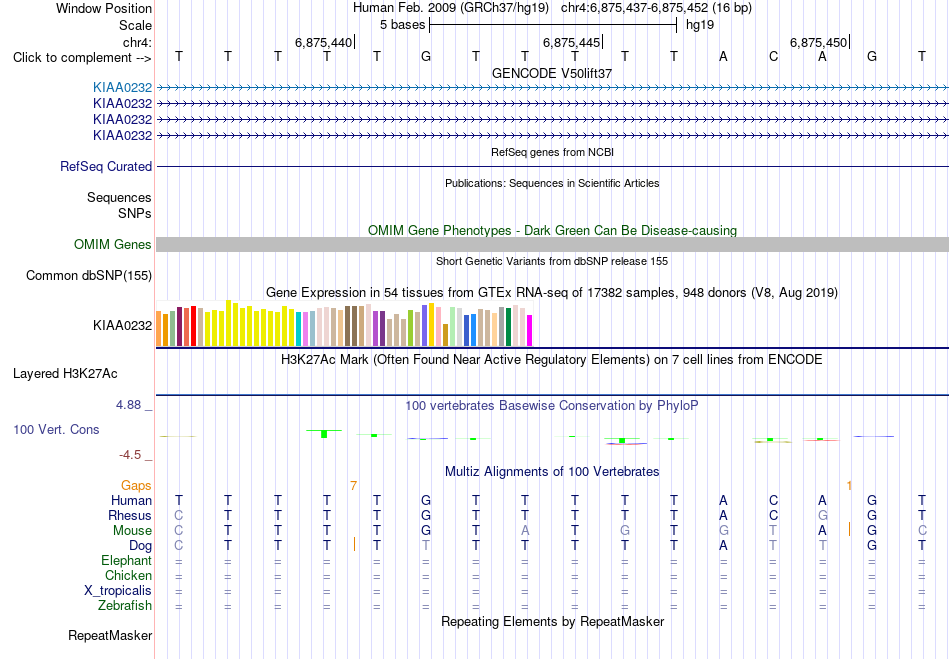Click the Elephant species label
Screen dimensions: 950x659
[x=127, y=561]
